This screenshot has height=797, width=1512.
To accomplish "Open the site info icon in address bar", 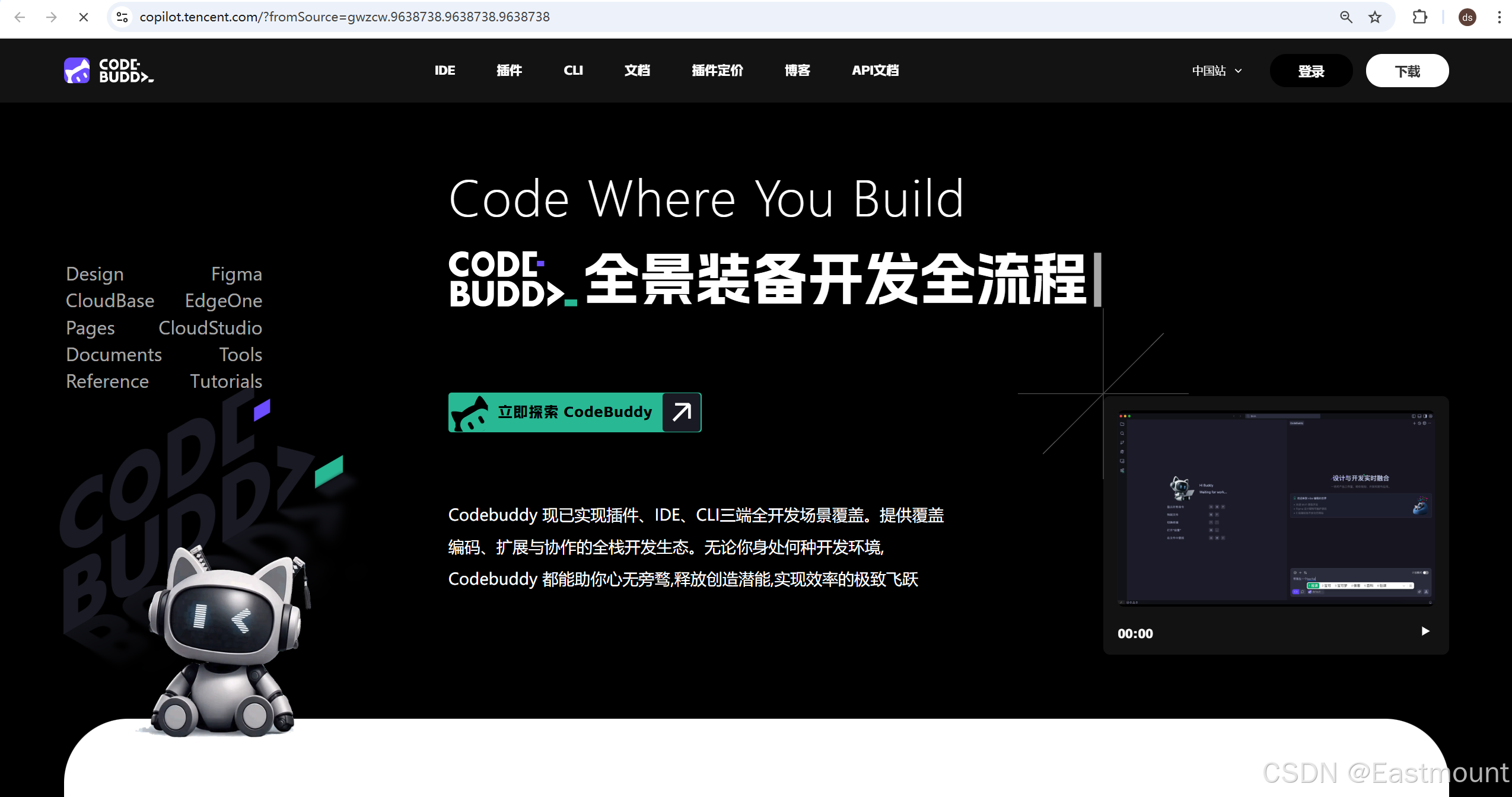I will pyautogui.click(x=122, y=17).
